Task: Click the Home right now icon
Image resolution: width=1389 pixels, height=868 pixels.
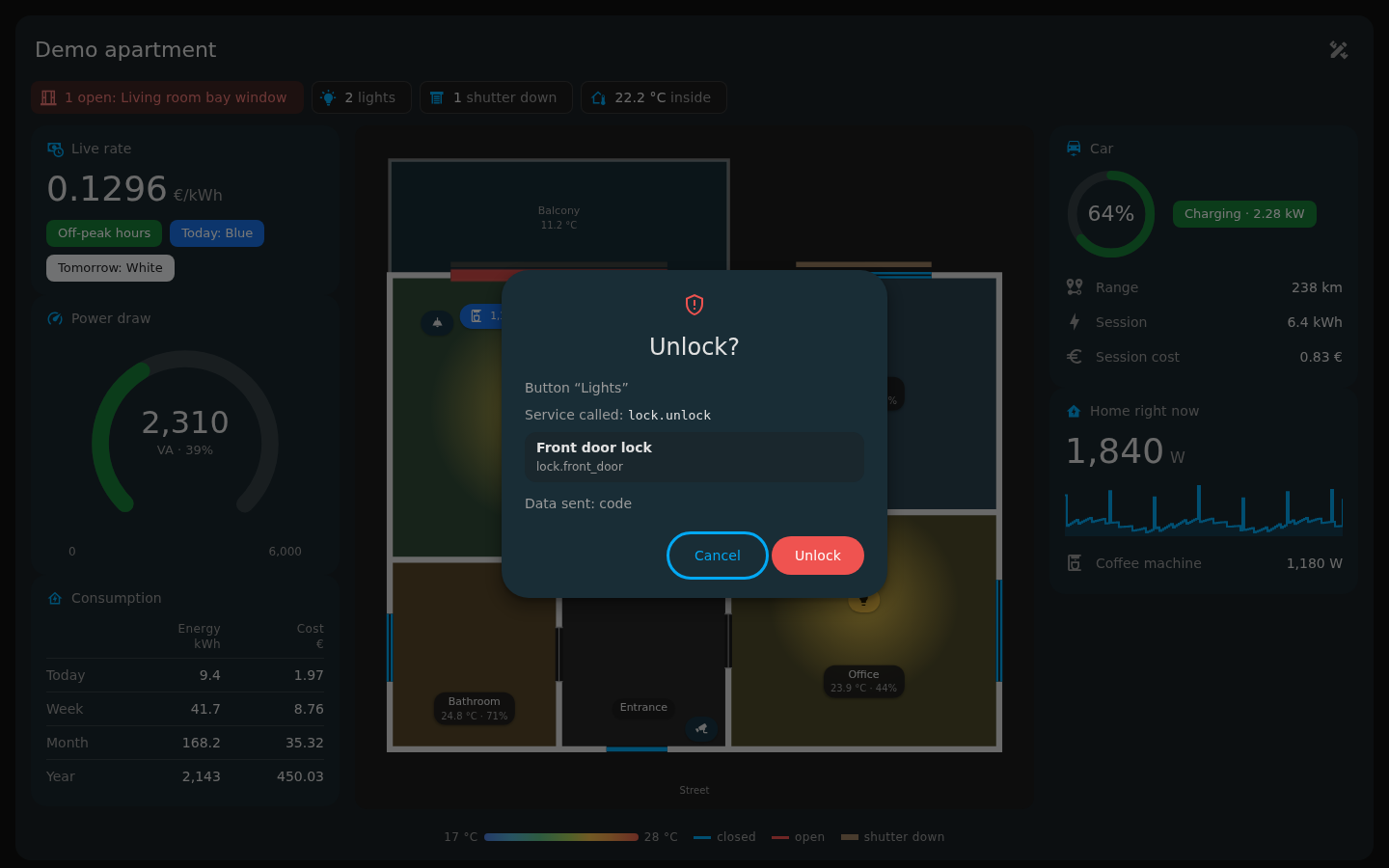Action: click(x=1074, y=411)
